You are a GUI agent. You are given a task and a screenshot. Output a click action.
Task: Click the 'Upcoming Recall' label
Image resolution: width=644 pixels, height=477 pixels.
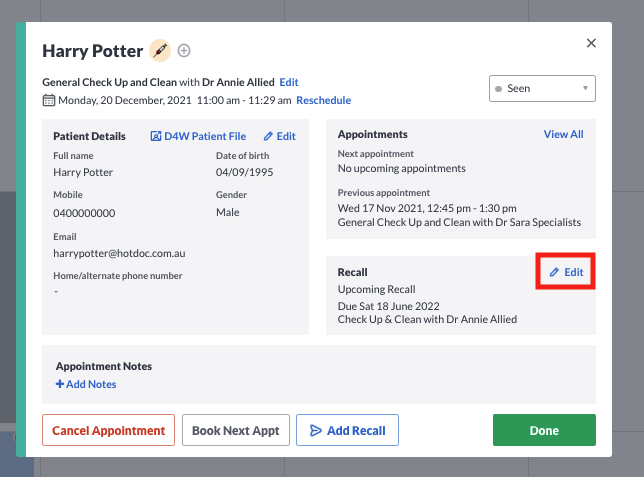click(377, 289)
